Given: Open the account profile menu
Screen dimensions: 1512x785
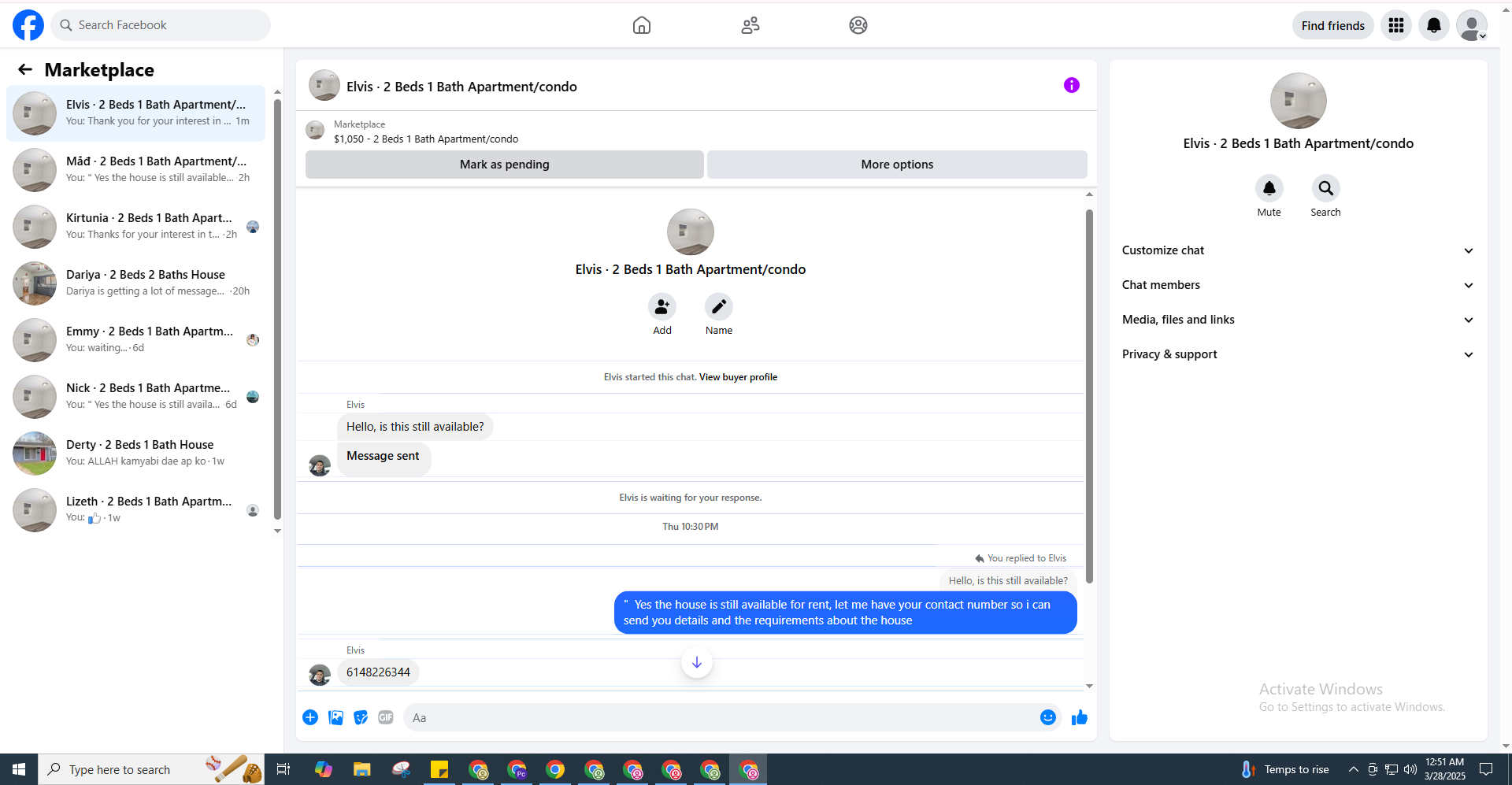Looking at the screenshot, I should (x=1472, y=25).
